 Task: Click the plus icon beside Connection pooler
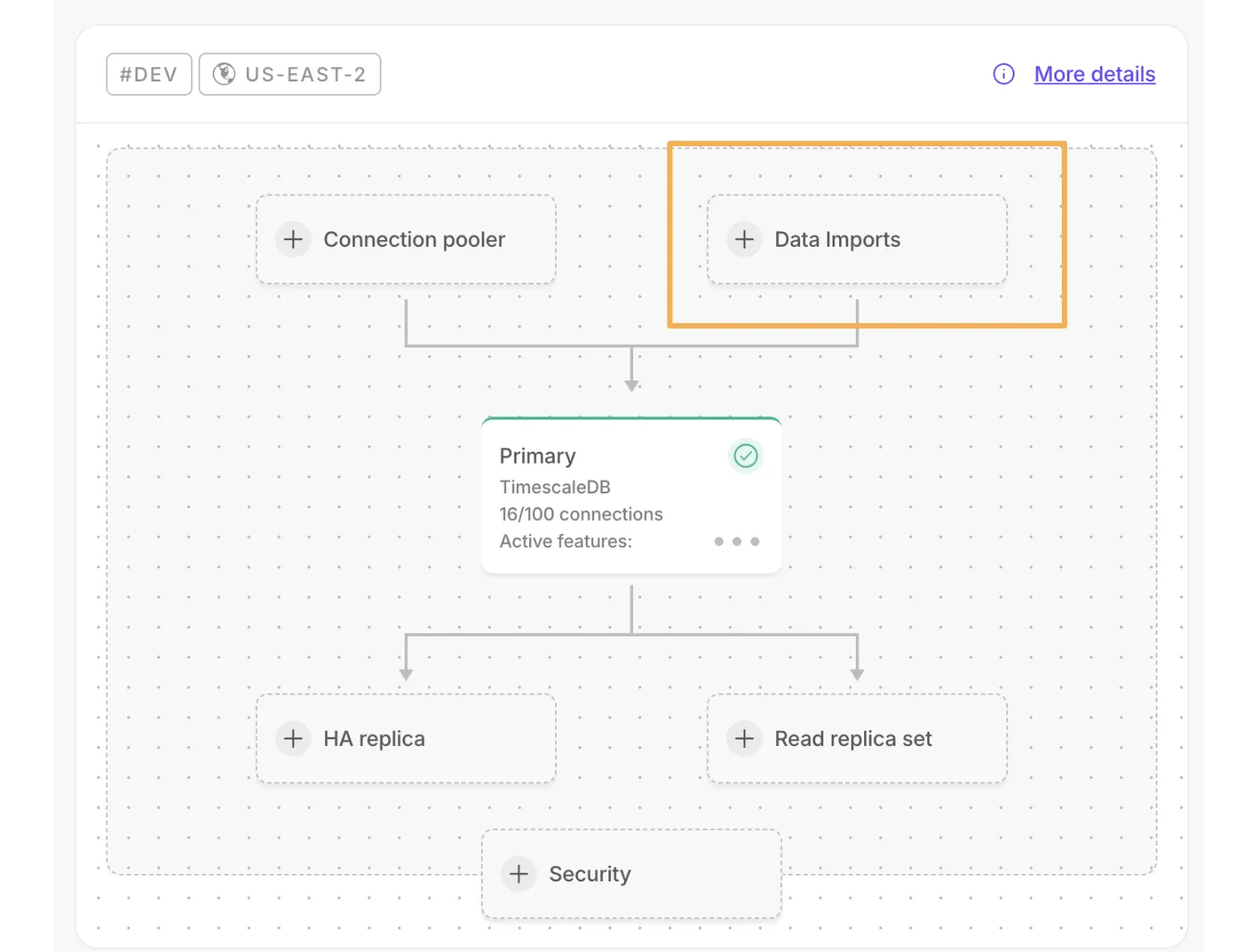[x=293, y=239]
